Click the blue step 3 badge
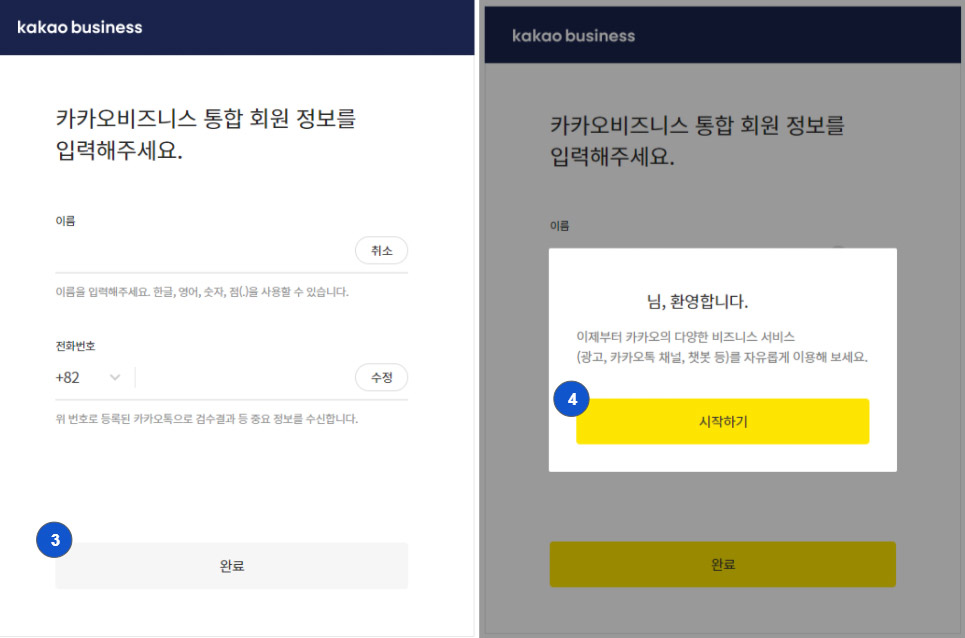965x638 pixels. point(55,540)
